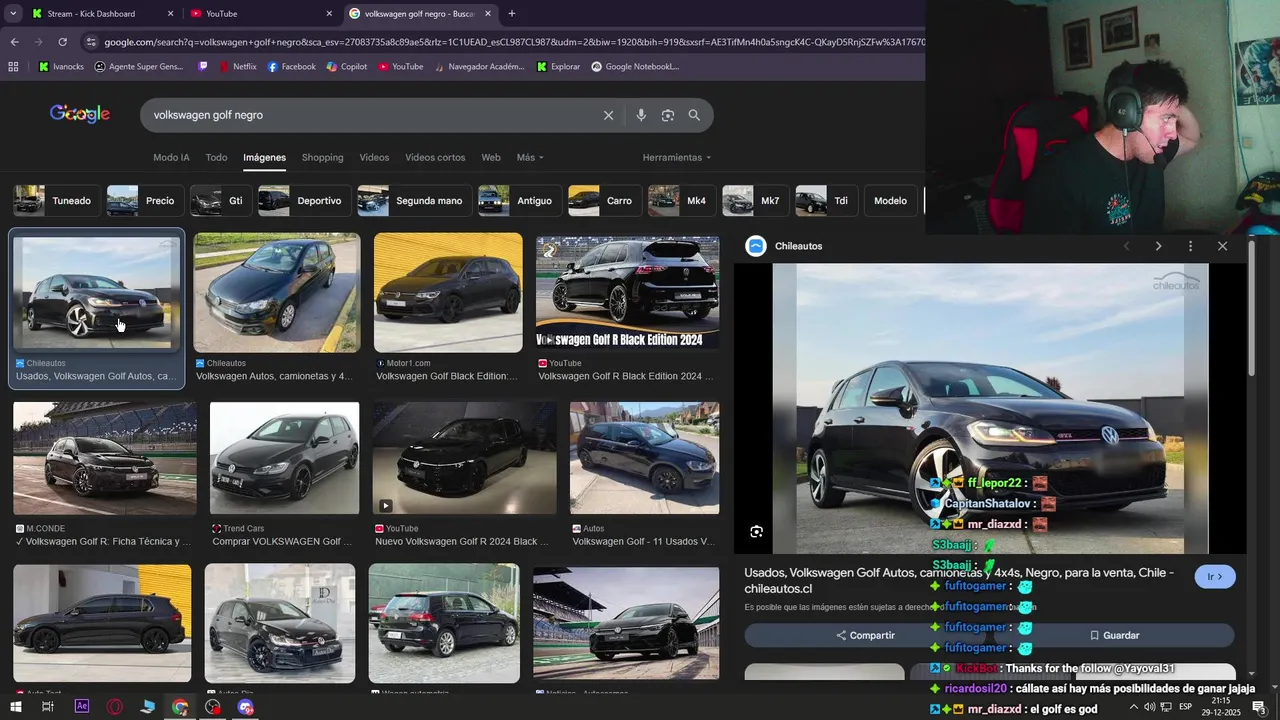Open the Todo results tab
Screen dimensions: 1280x720
point(216,157)
